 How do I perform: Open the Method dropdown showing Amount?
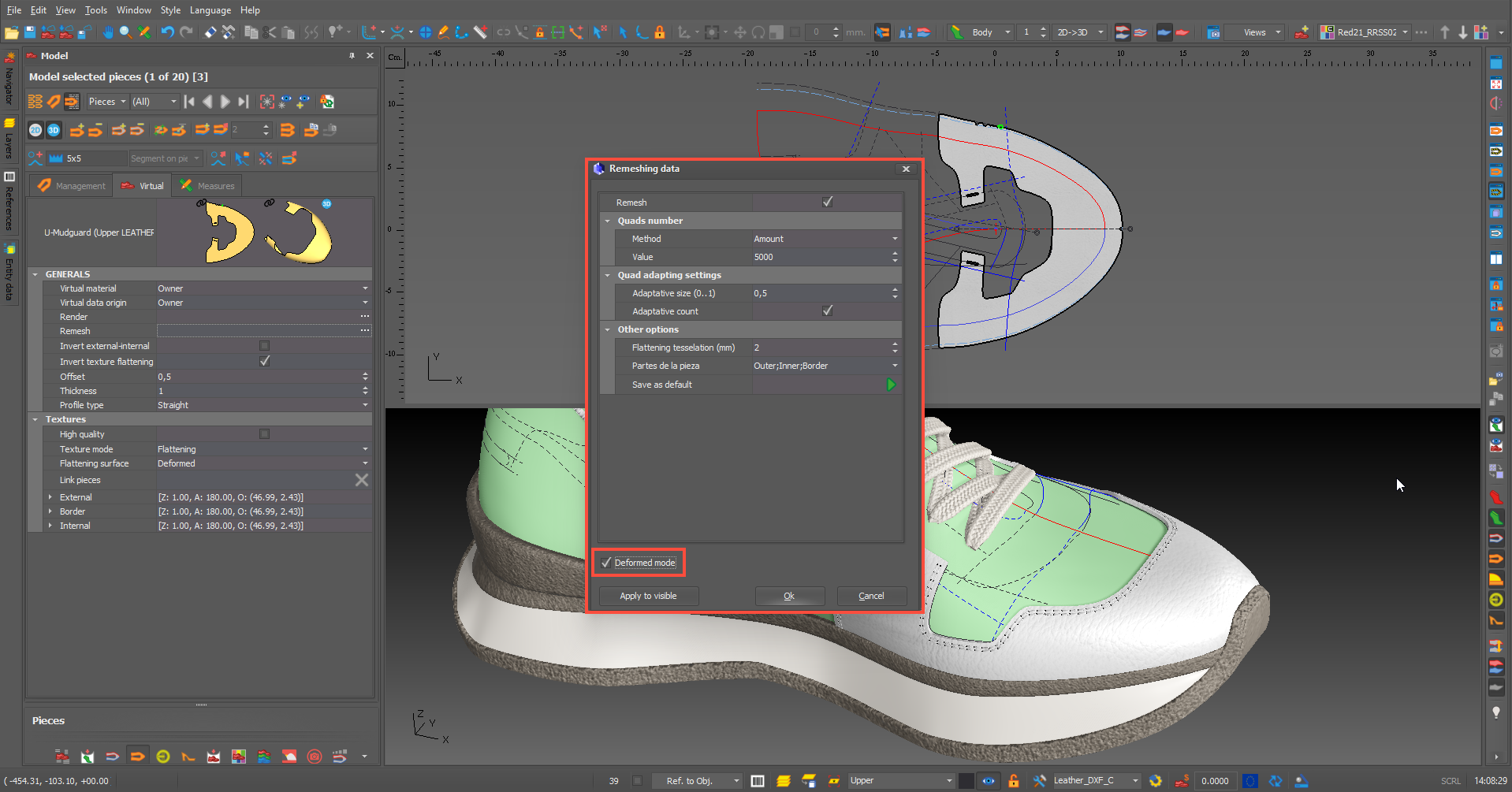[895, 239]
